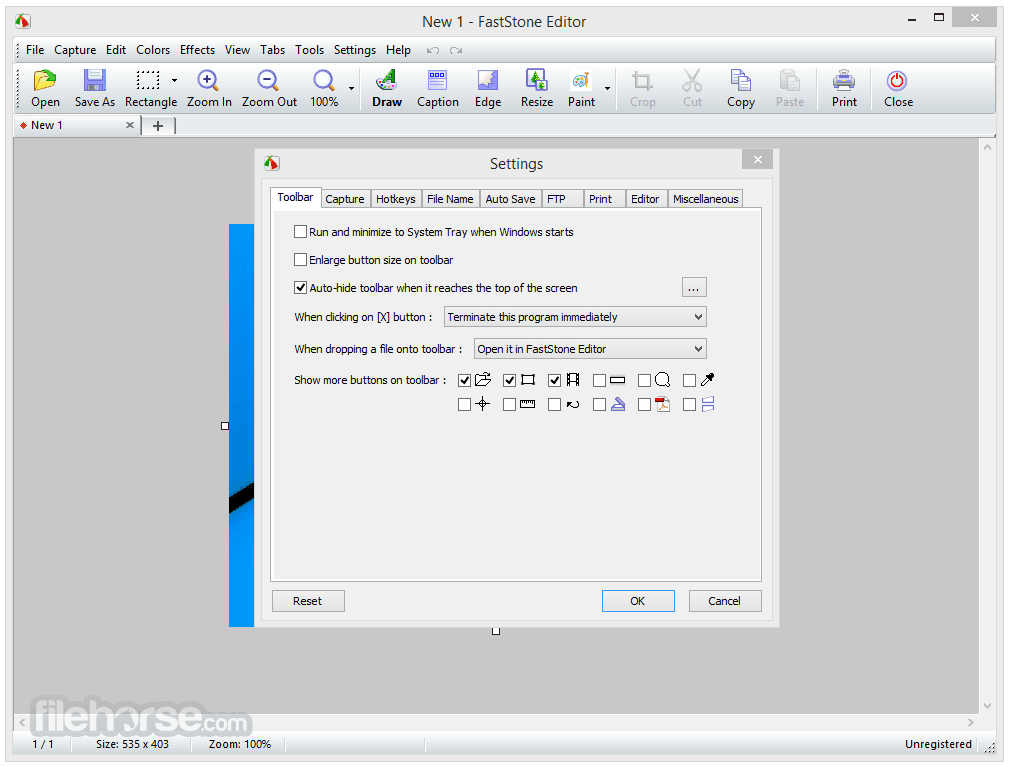Image resolution: width=1009 pixels, height=767 pixels.
Task: Click the scanner icon in Settings
Action: (618, 405)
